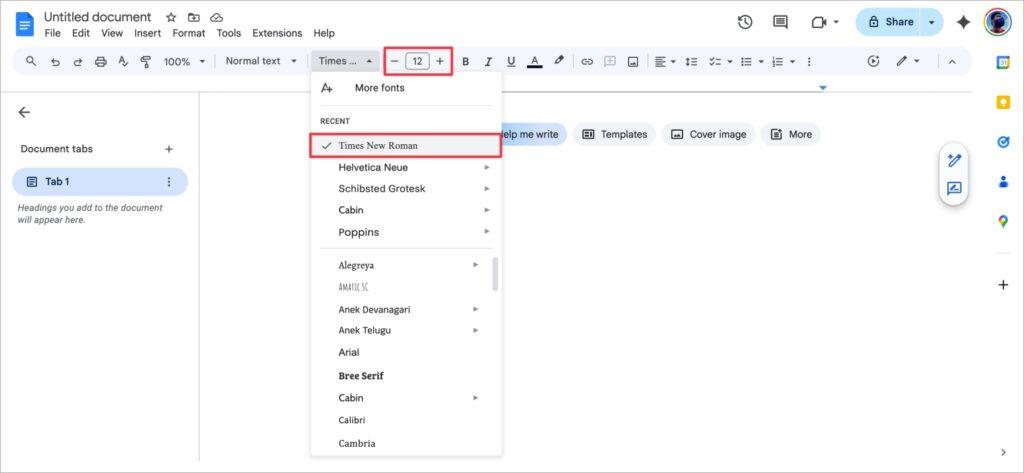Screen dimensions: 1024x473
Task: Close the document tabs panel back arrow
Action: pos(24,112)
